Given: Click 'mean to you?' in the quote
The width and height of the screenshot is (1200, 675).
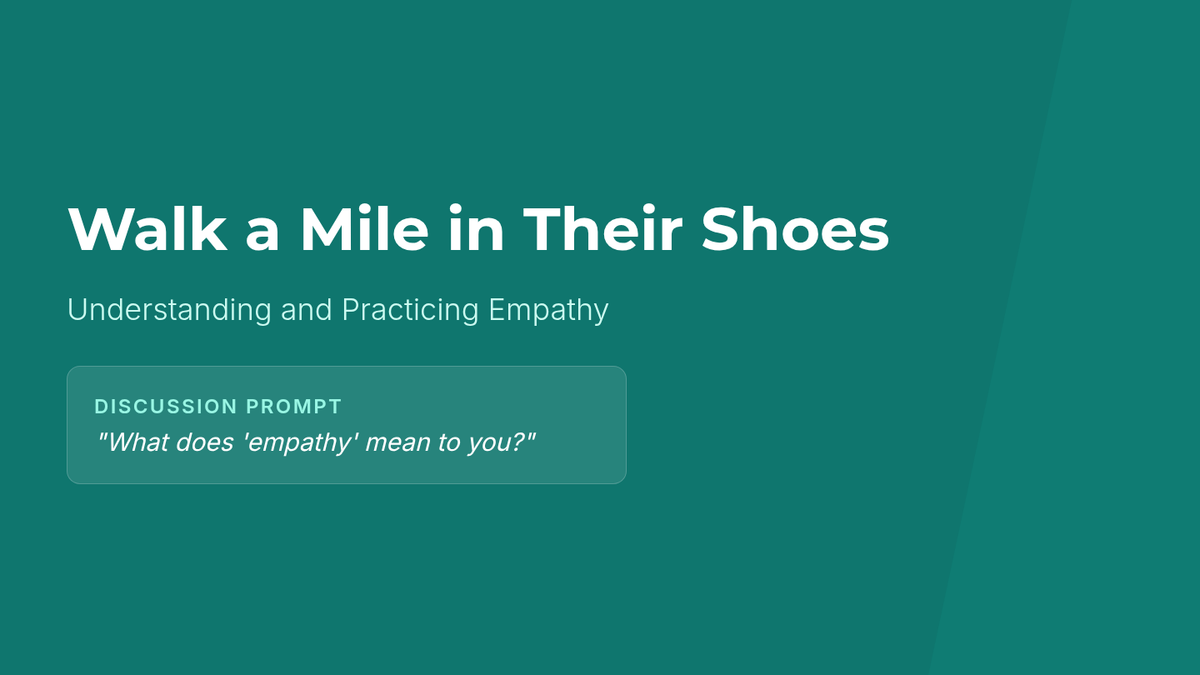Looking at the screenshot, I should point(451,442).
